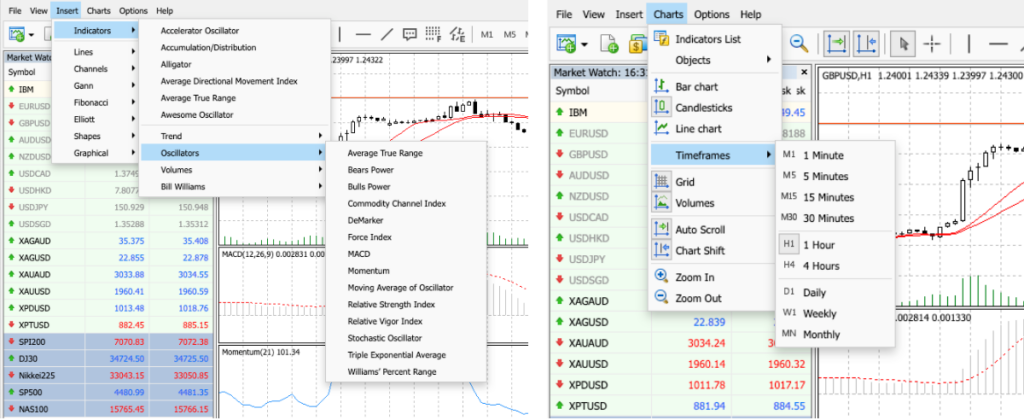Toggle Grid in the Charts menu

pyautogui.click(x=684, y=182)
